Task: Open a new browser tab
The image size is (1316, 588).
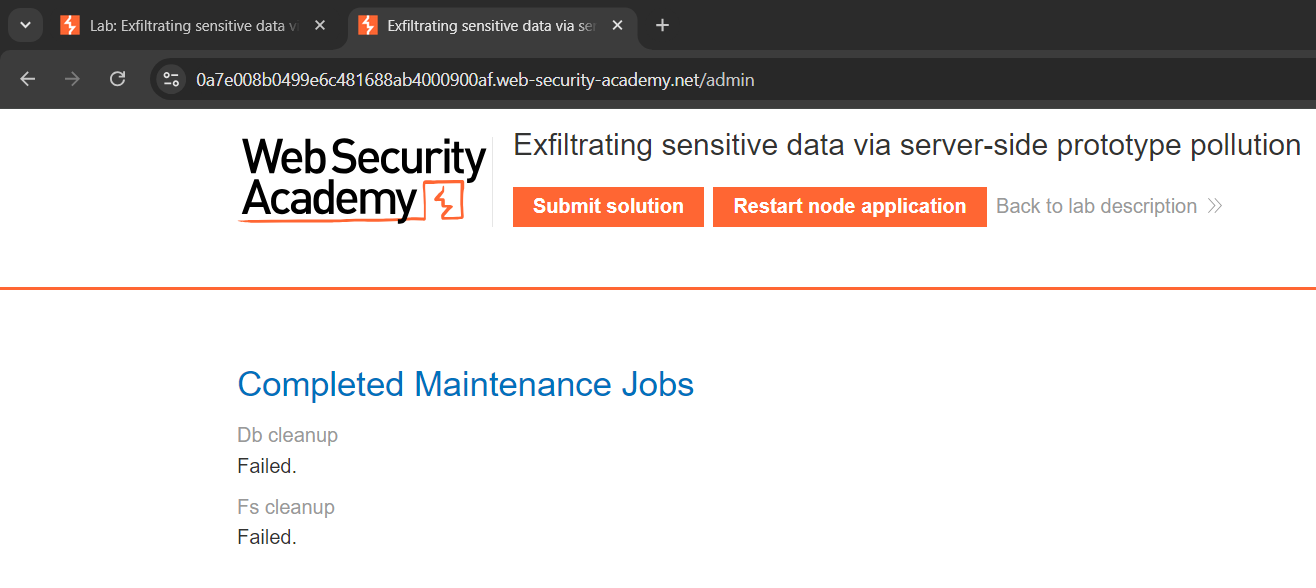Action: [662, 26]
